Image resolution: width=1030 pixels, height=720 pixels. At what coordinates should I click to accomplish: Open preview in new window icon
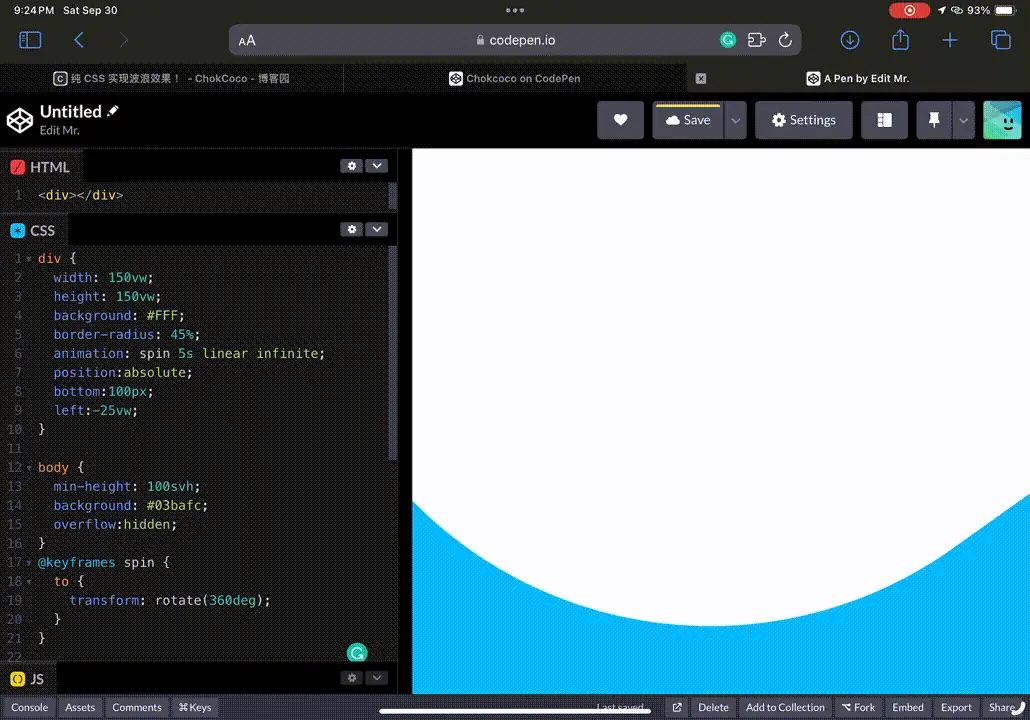tap(677, 708)
